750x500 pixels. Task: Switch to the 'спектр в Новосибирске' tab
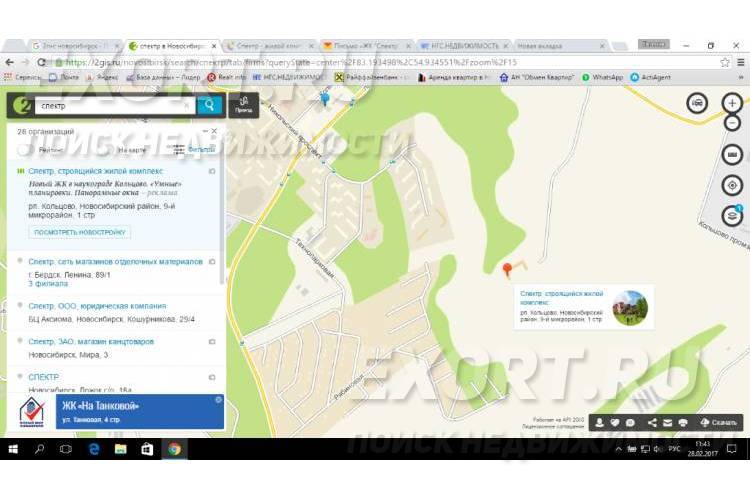click(x=173, y=46)
